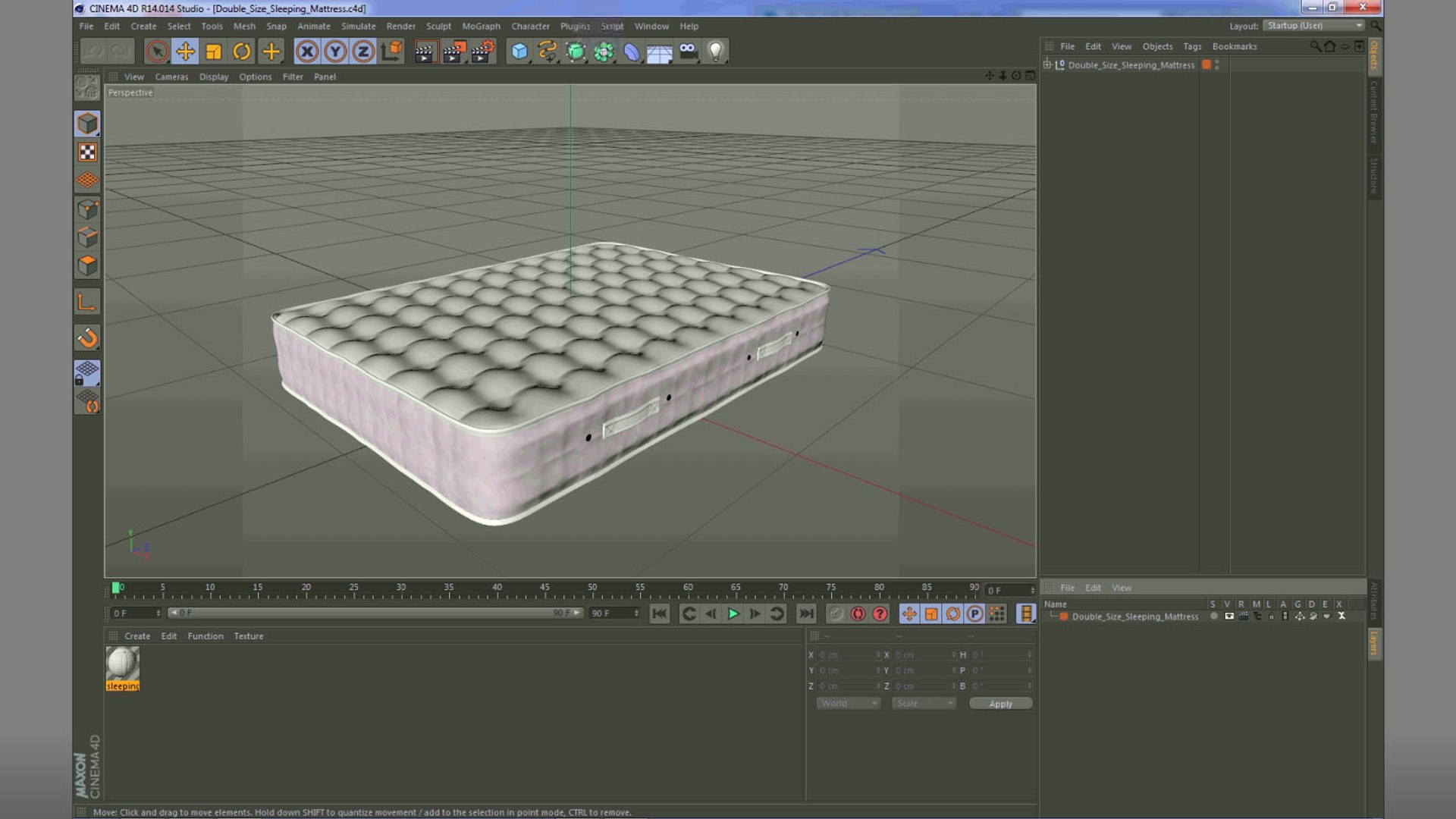
Task: Add a light object
Action: click(x=716, y=52)
